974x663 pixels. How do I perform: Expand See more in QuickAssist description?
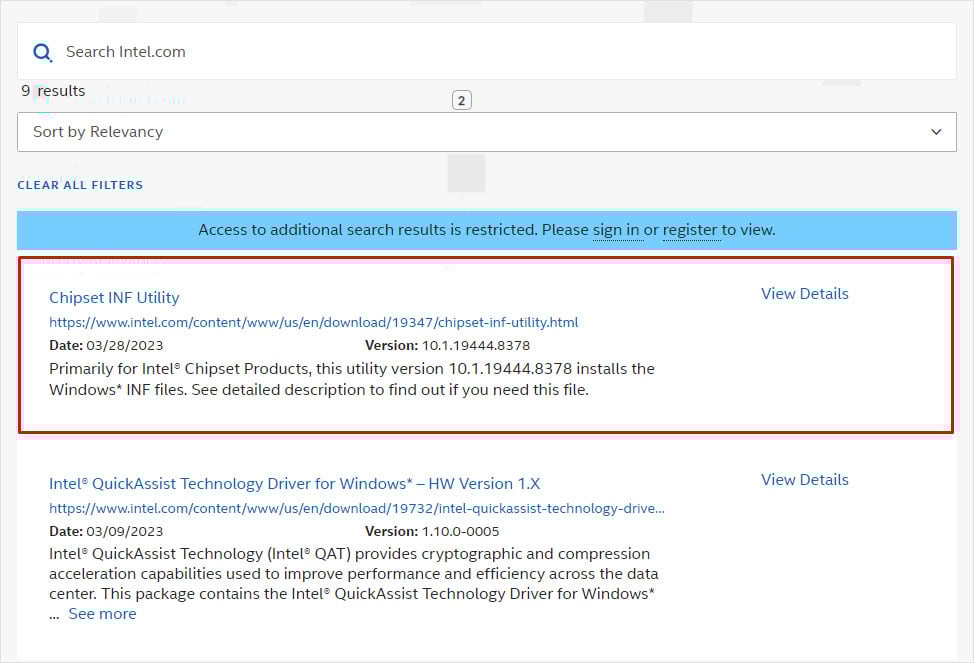pyautogui.click(x=102, y=614)
